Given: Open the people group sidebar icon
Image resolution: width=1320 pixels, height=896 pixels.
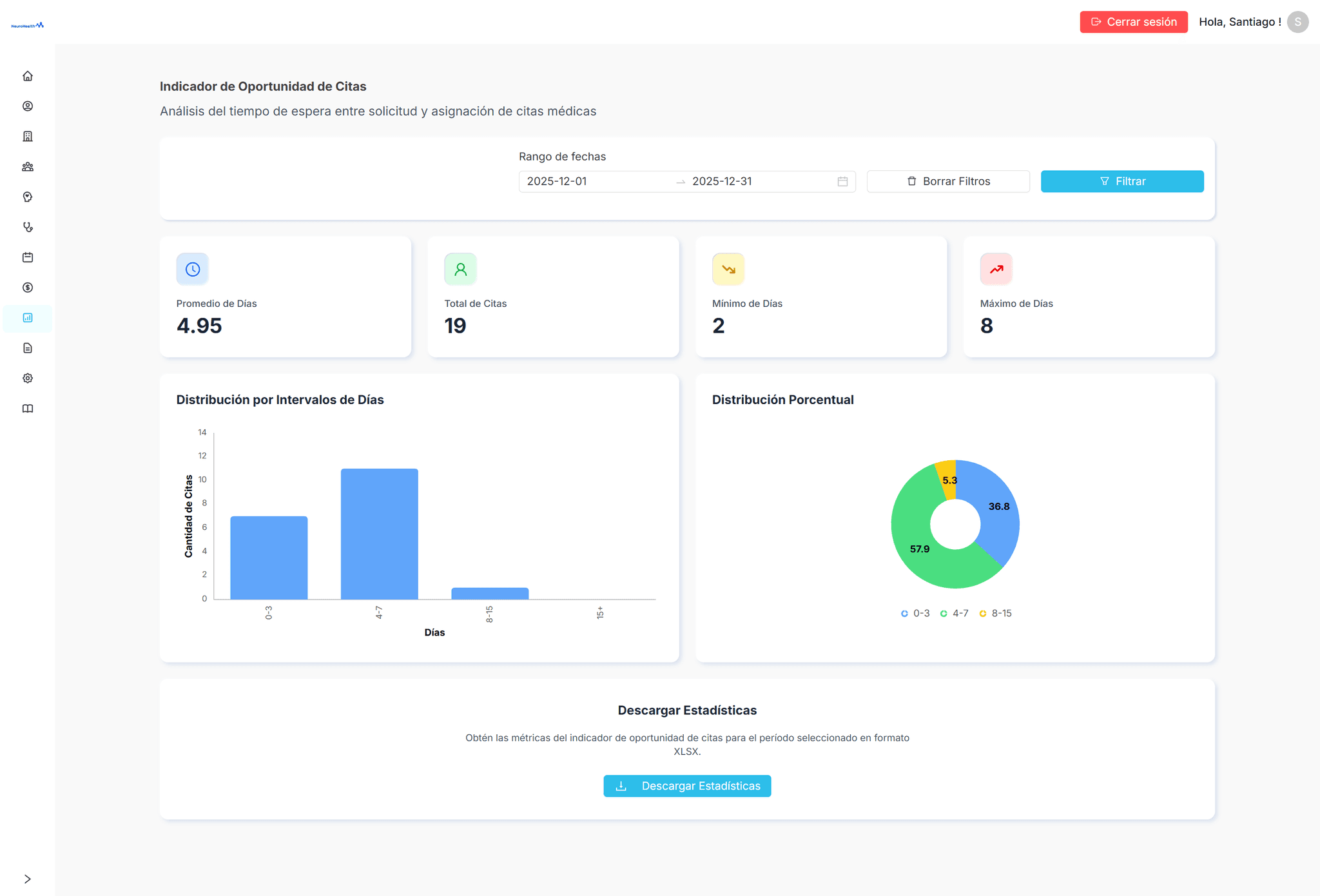Looking at the screenshot, I should tap(28, 167).
